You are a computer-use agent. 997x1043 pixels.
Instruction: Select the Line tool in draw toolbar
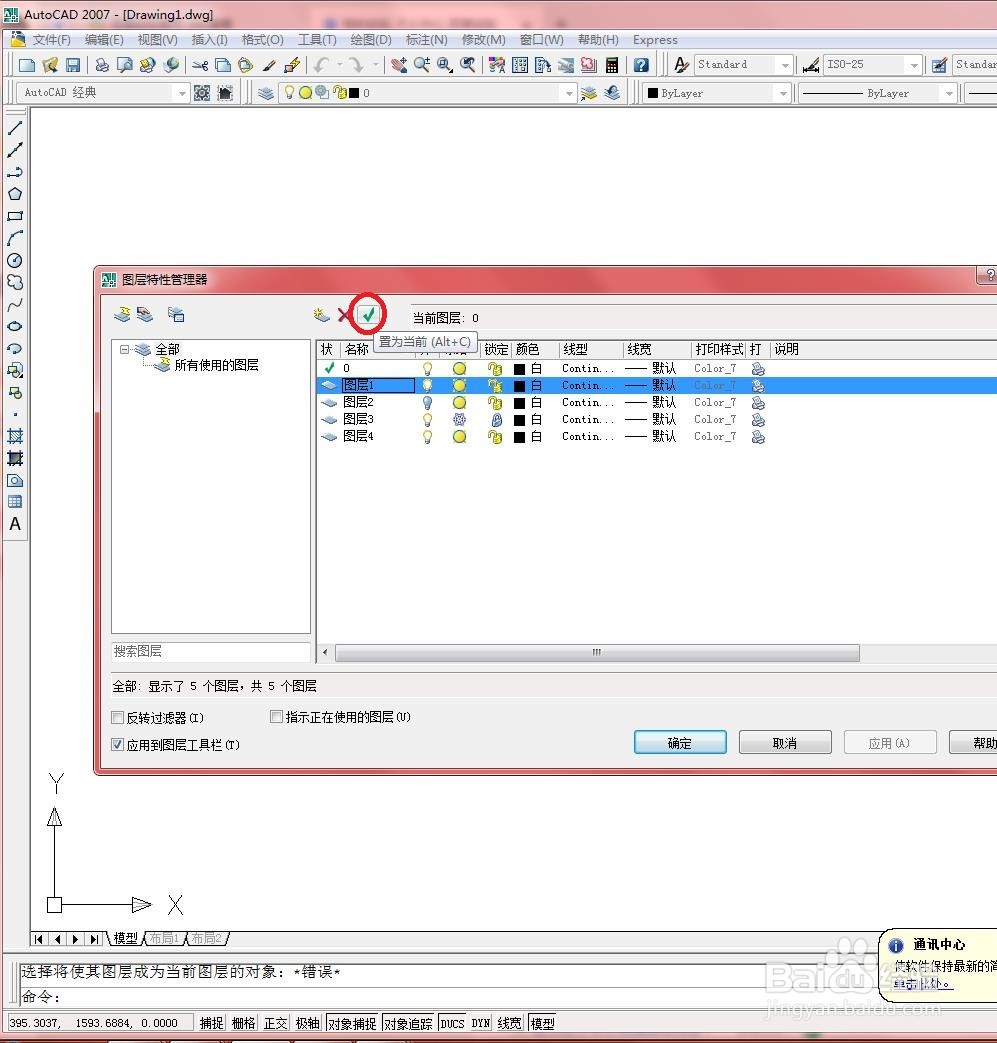pos(15,128)
